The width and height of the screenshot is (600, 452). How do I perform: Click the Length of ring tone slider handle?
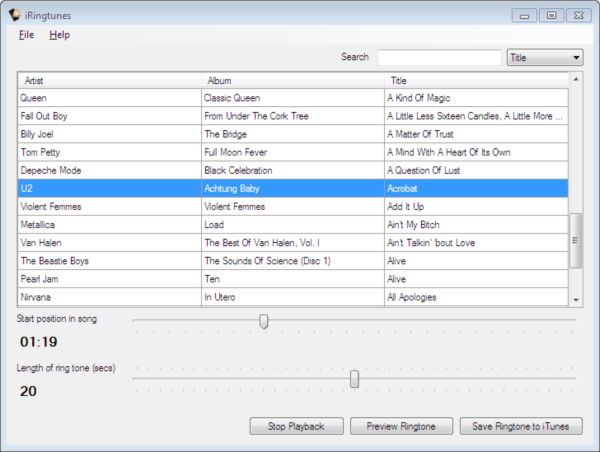[354, 378]
